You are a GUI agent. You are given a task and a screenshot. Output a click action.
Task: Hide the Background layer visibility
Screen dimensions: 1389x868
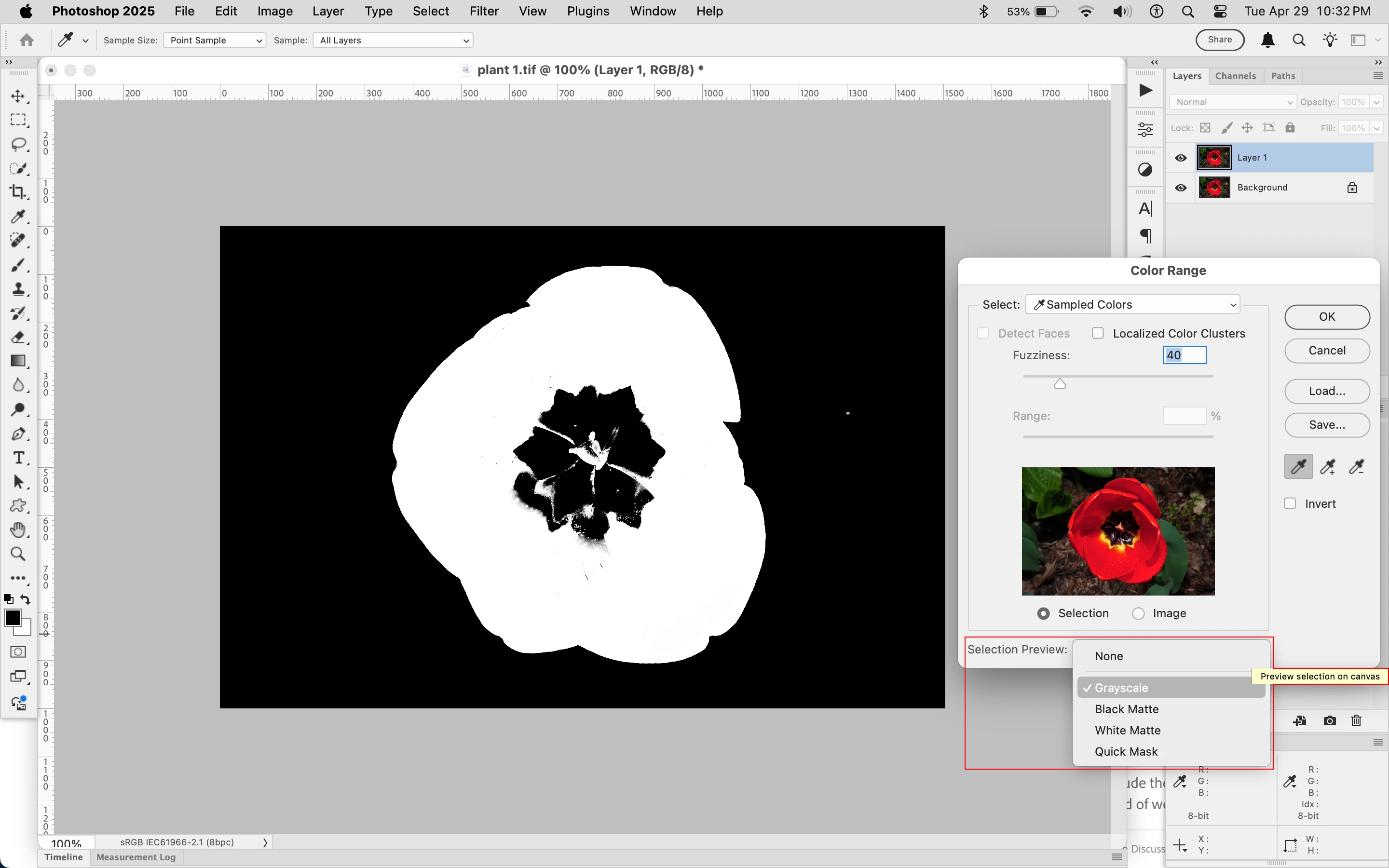(1181, 188)
